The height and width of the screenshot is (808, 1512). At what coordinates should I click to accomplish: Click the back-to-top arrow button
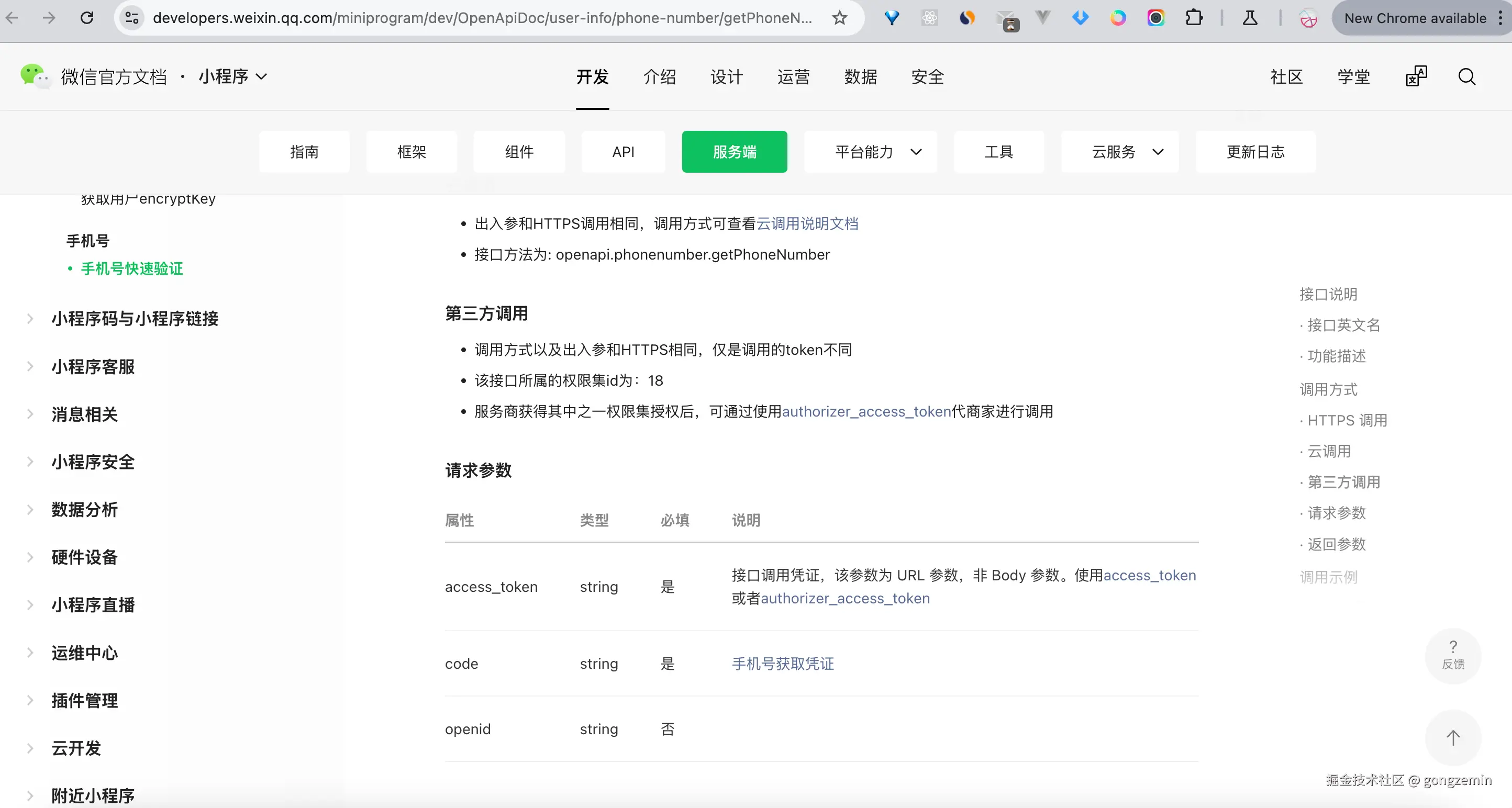[1453, 737]
